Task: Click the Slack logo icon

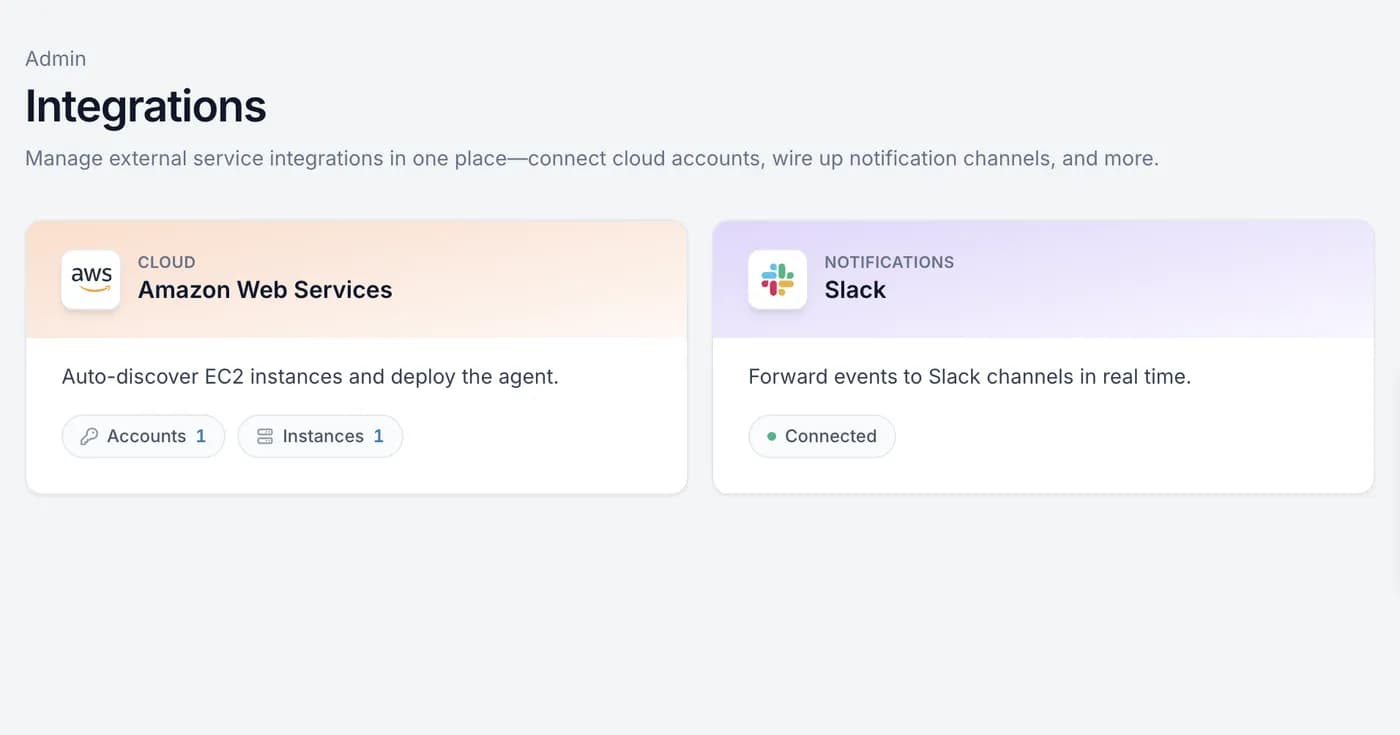Action: click(777, 279)
